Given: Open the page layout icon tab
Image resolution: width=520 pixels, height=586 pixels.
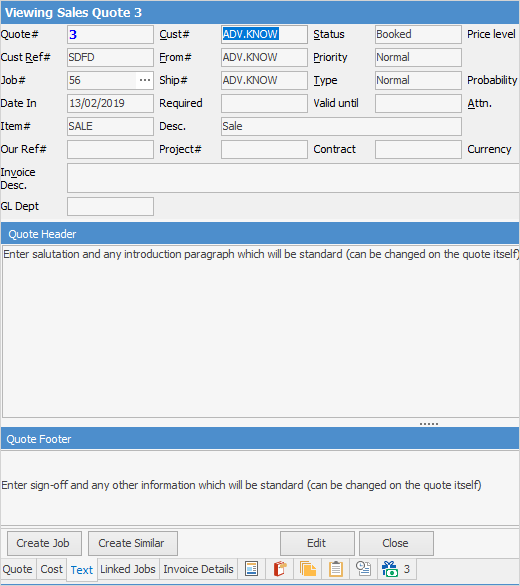Looking at the screenshot, I should 252,569.
